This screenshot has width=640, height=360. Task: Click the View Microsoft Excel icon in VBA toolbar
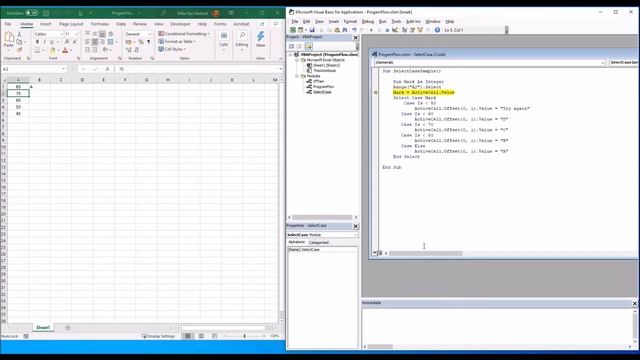[x=293, y=30]
